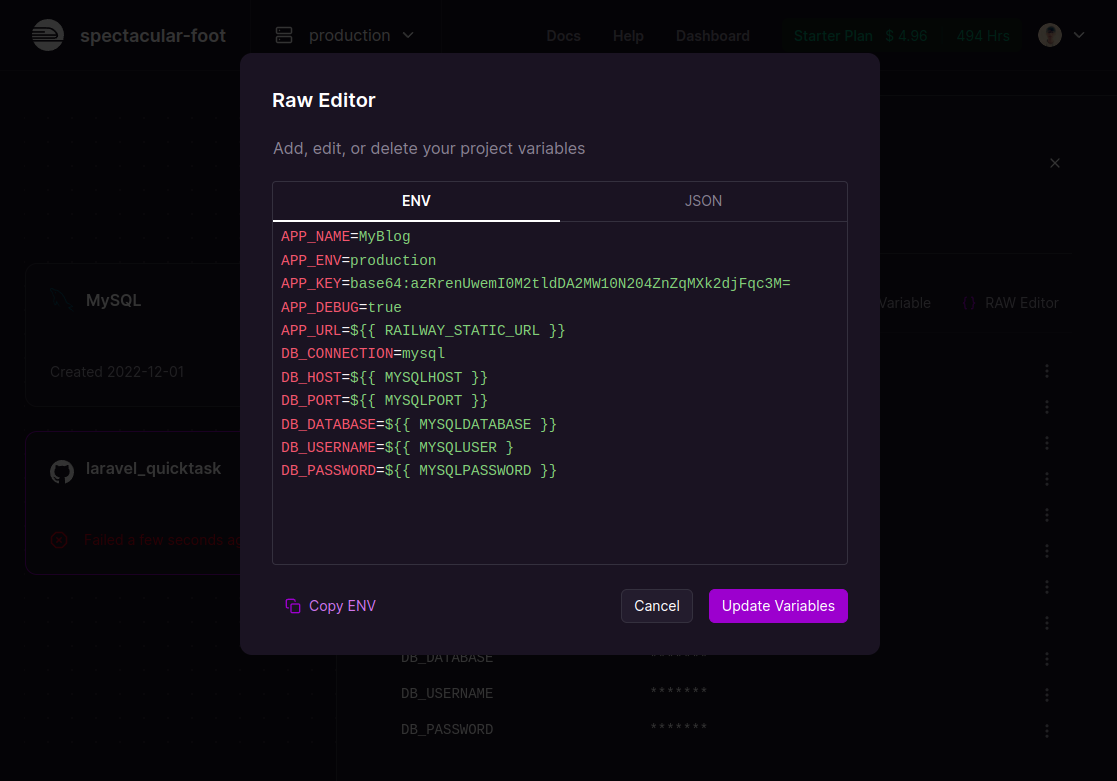Click the failed deployment error icon
The image size is (1117, 781).
pyautogui.click(x=59, y=541)
